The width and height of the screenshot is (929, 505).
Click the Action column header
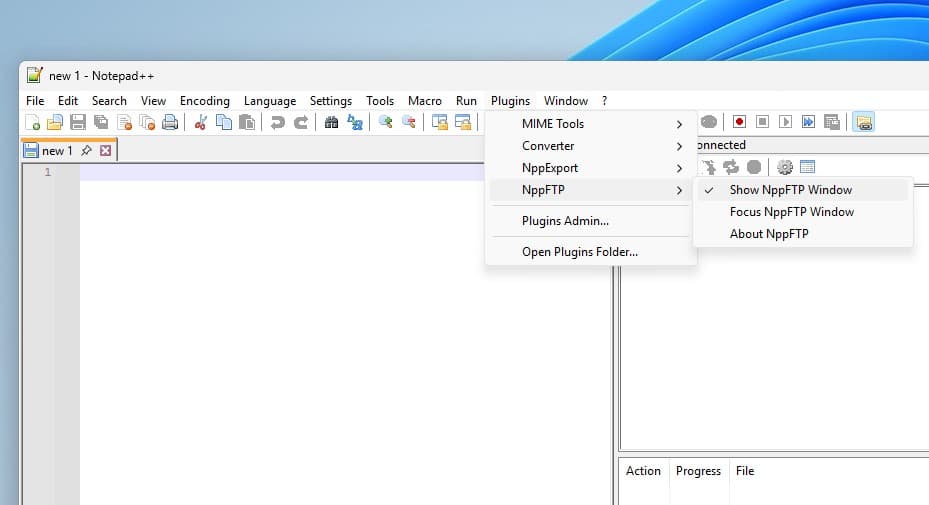[x=644, y=471]
